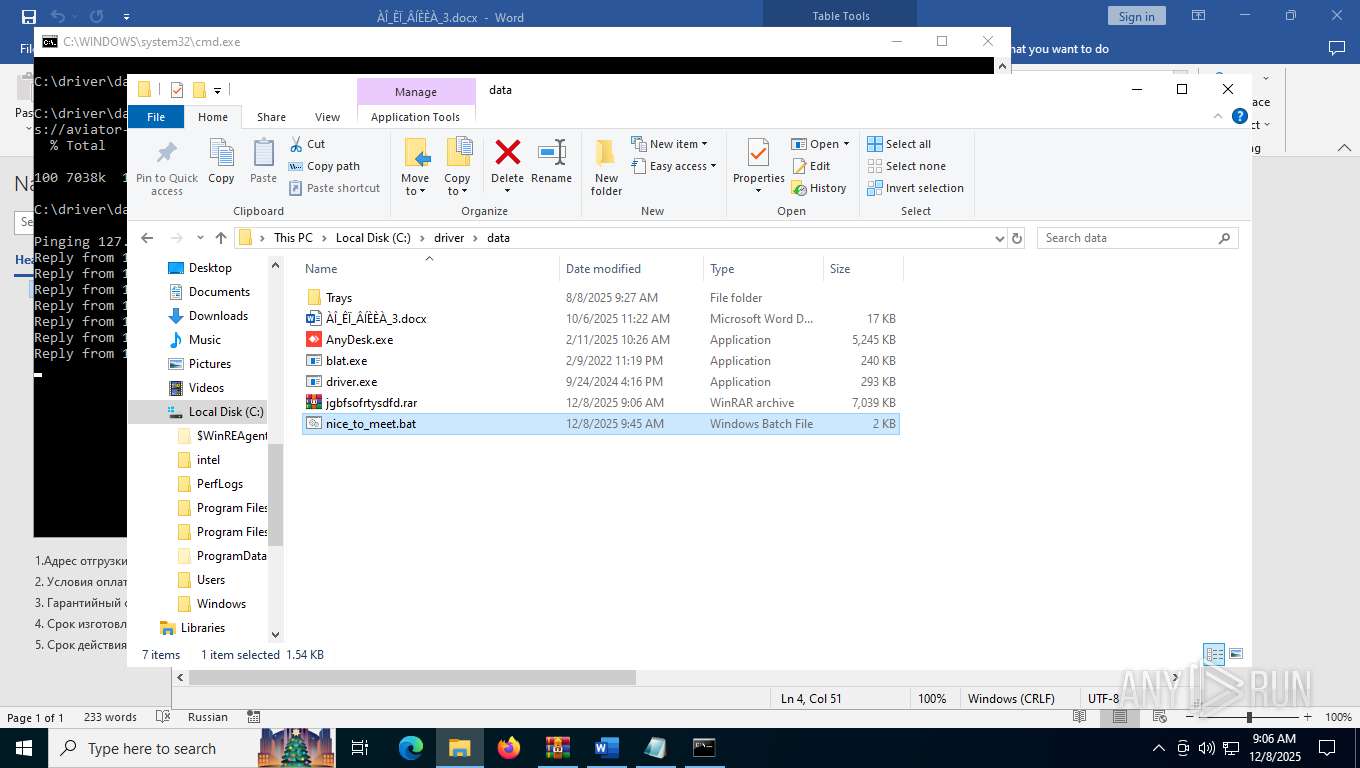The height and width of the screenshot is (768, 1360).
Task: Collapse the Explorer ribbon
Action: pos(1217,117)
